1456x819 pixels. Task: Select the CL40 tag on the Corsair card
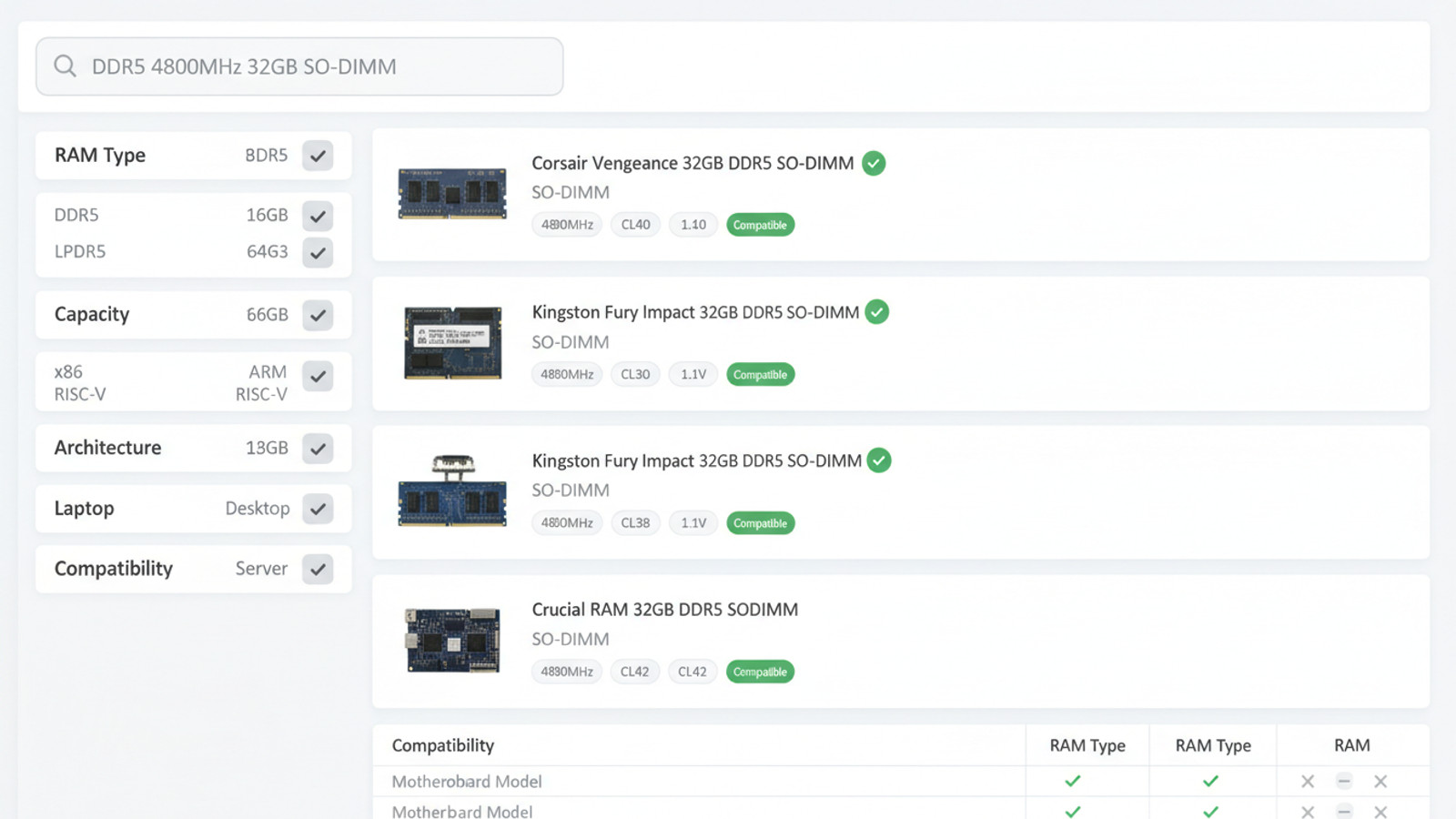(x=635, y=225)
